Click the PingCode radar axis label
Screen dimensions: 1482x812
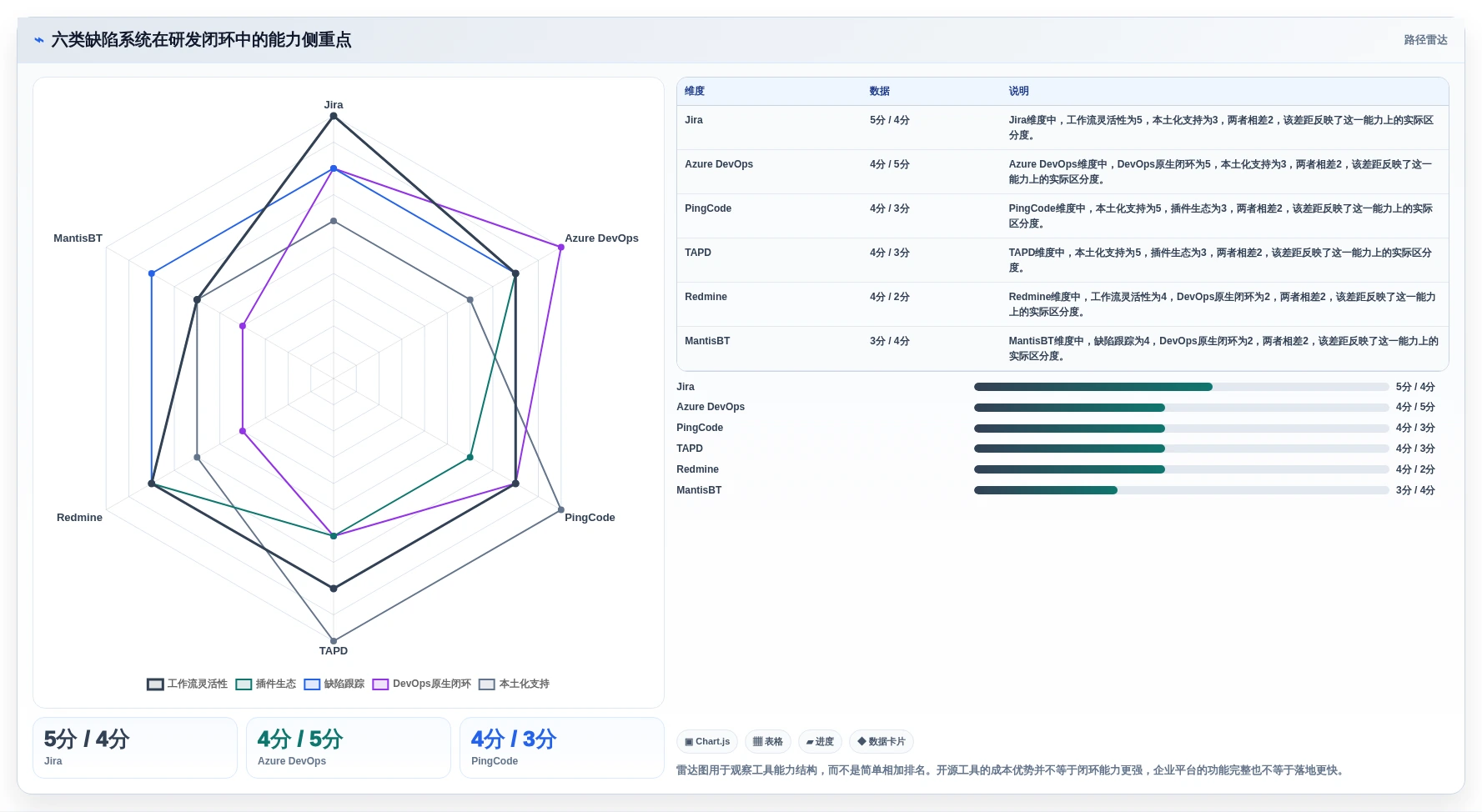(x=590, y=518)
